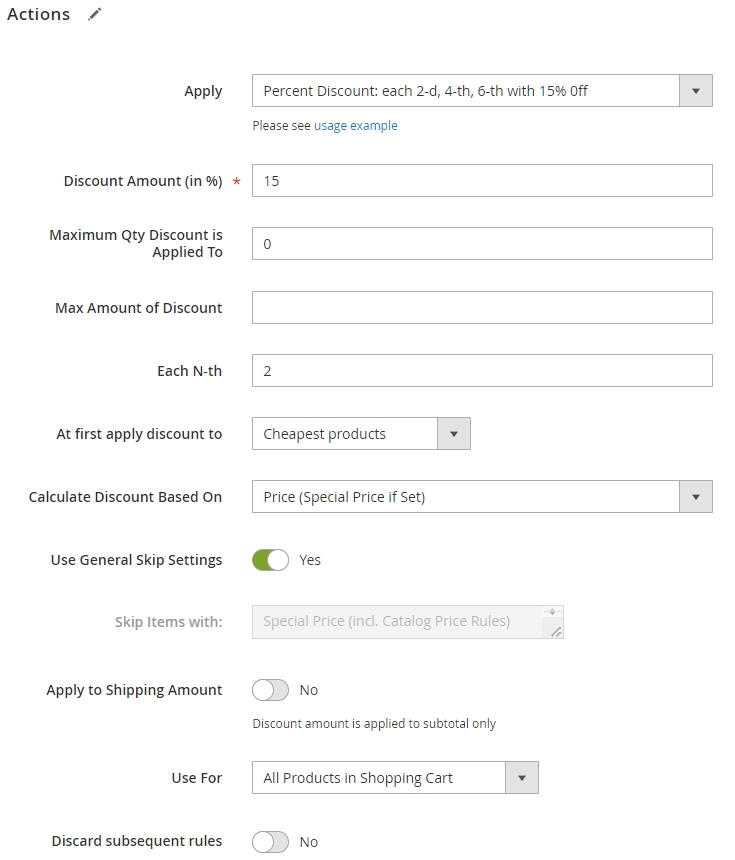Click All Products in Shopping Cart selection
The width and height of the screenshot is (735, 860).
pos(358,778)
